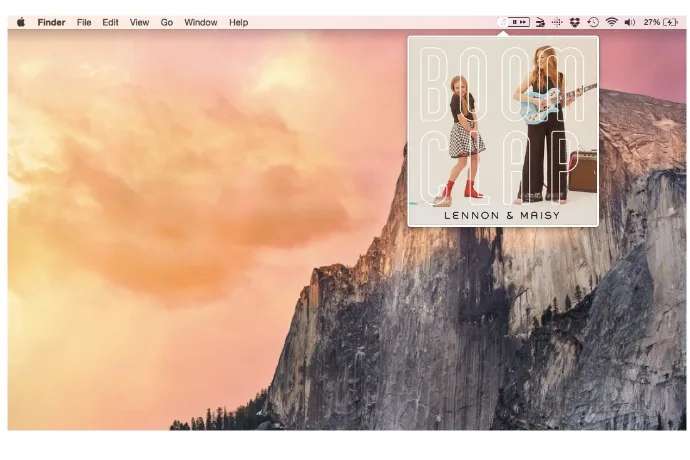Click the volume speaker icon
The width and height of the screenshot is (690, 460).
pyautogui.click(x=629, y=21)
